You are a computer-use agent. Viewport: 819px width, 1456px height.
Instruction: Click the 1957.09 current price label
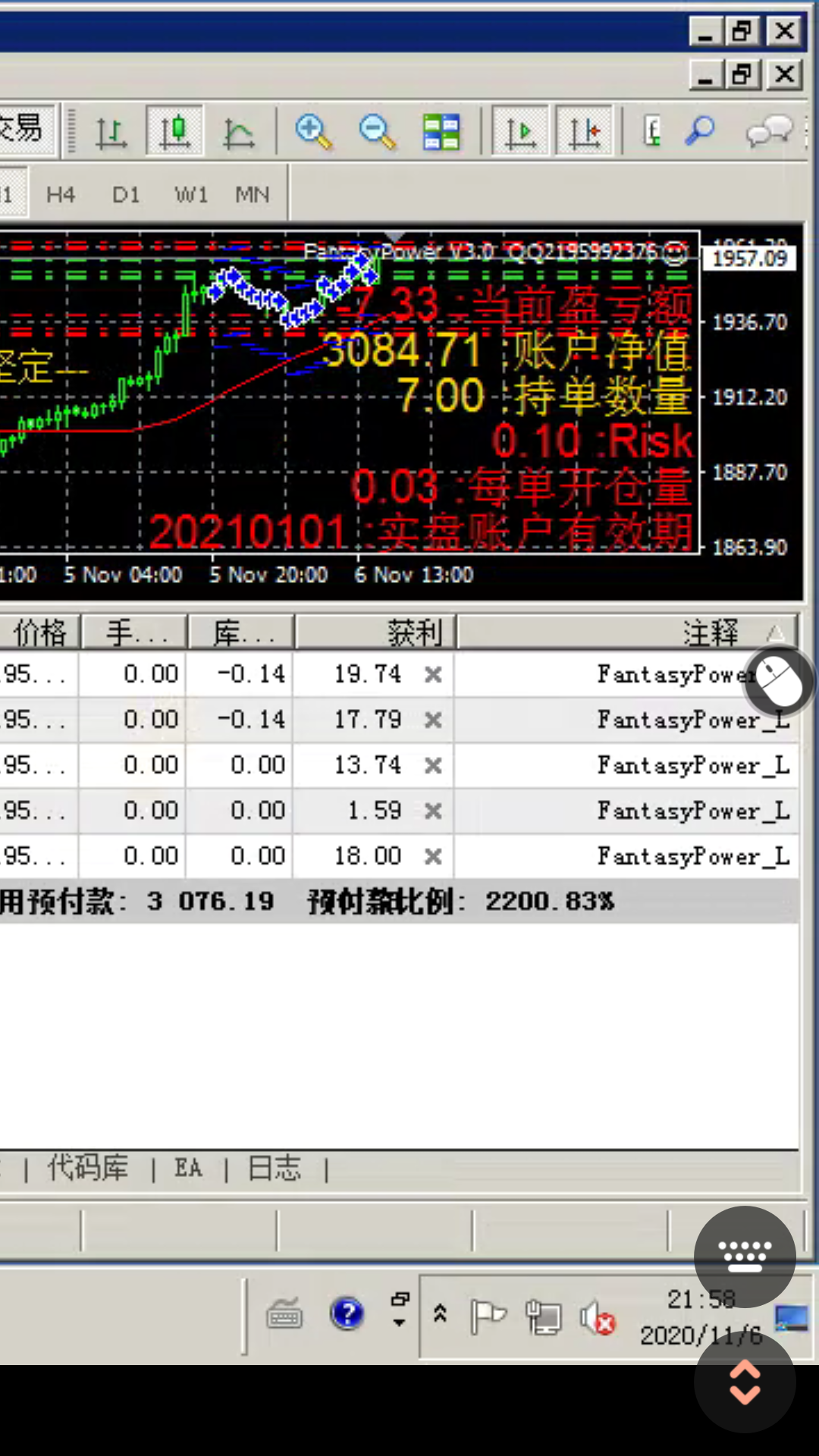(750, 259)
